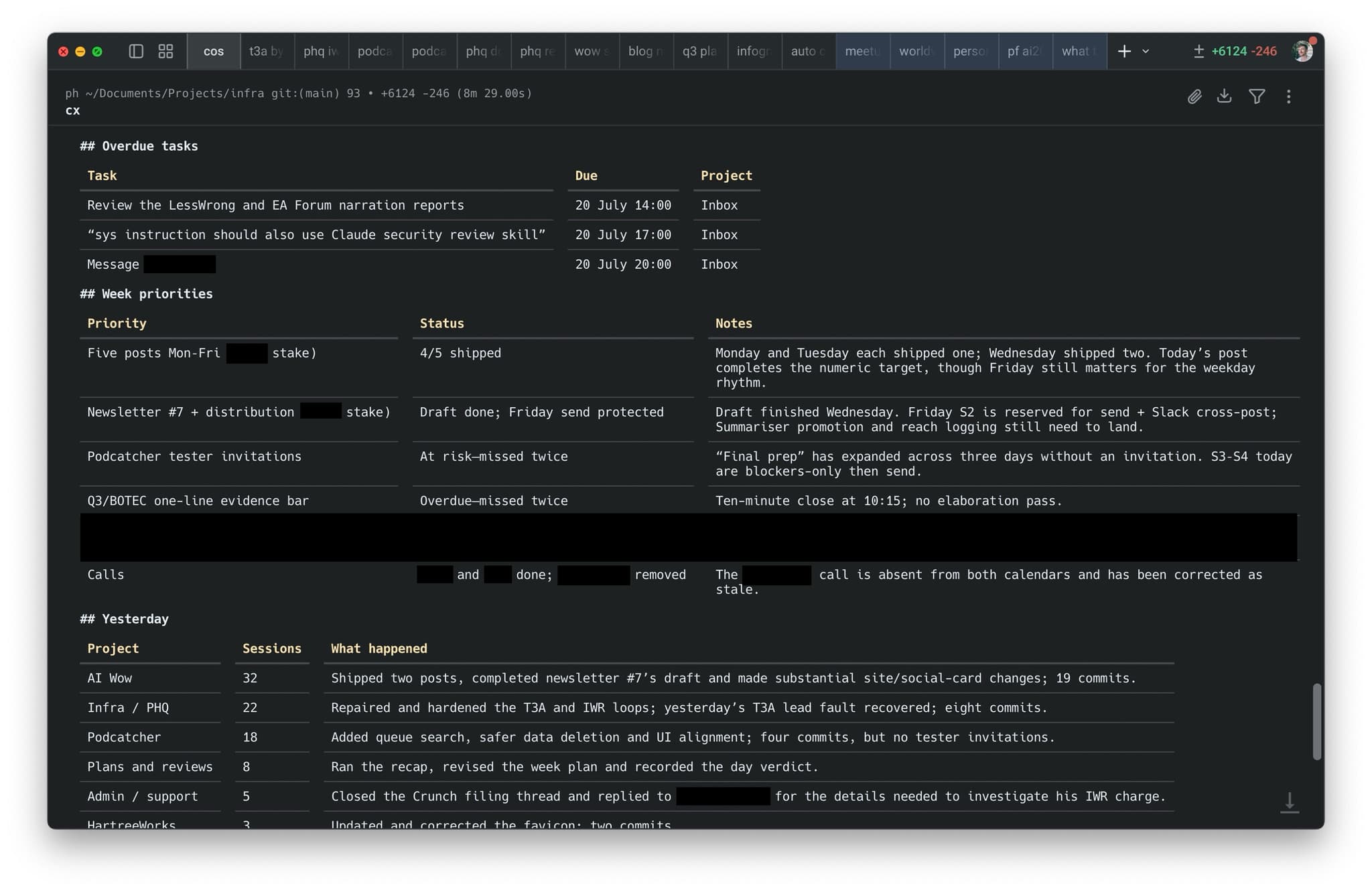This screenshot has height=892, width=1372.
Task: Select the auto tab
Action: [x=808, y=51]
